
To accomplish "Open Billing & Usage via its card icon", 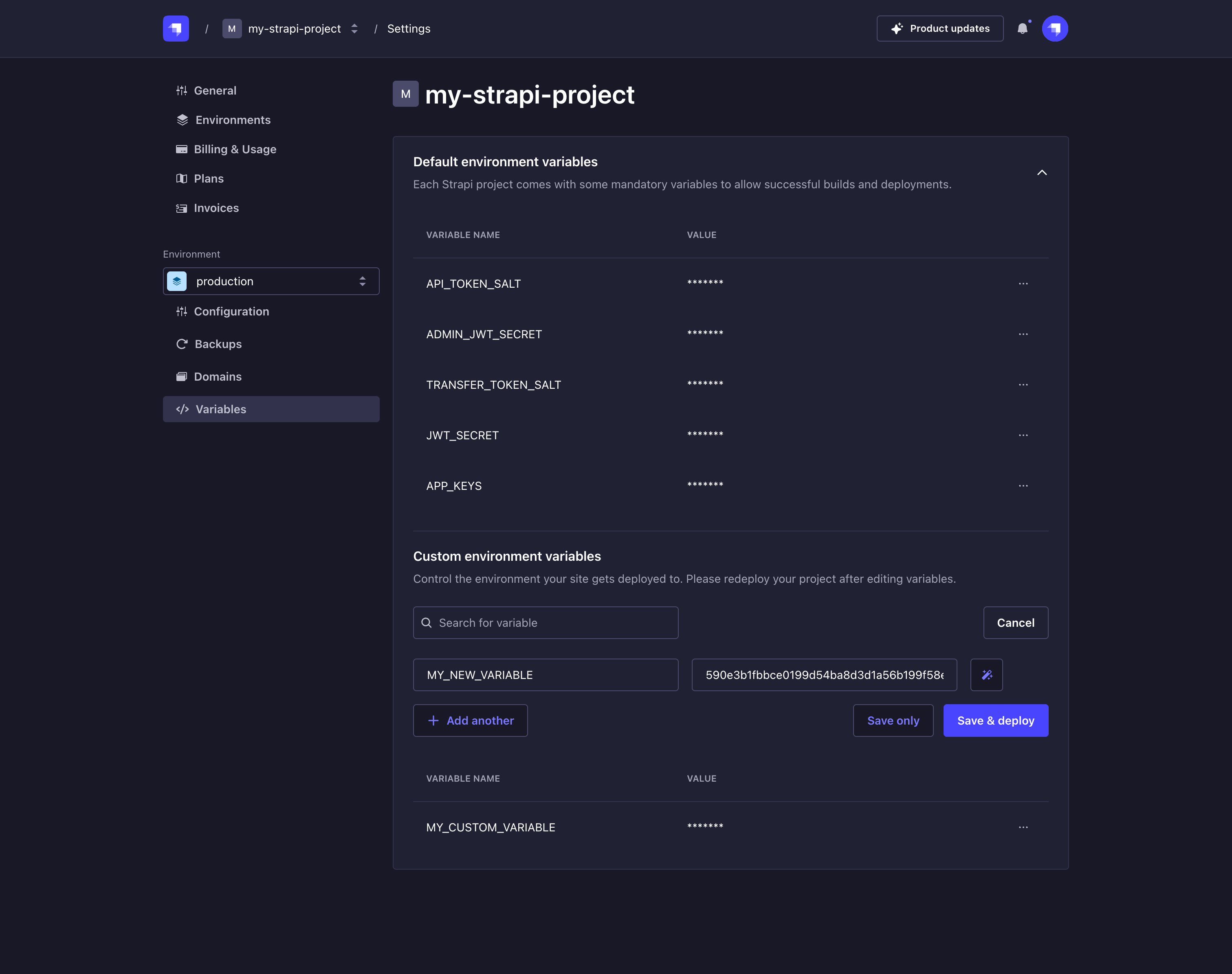I will coord(182,149).
